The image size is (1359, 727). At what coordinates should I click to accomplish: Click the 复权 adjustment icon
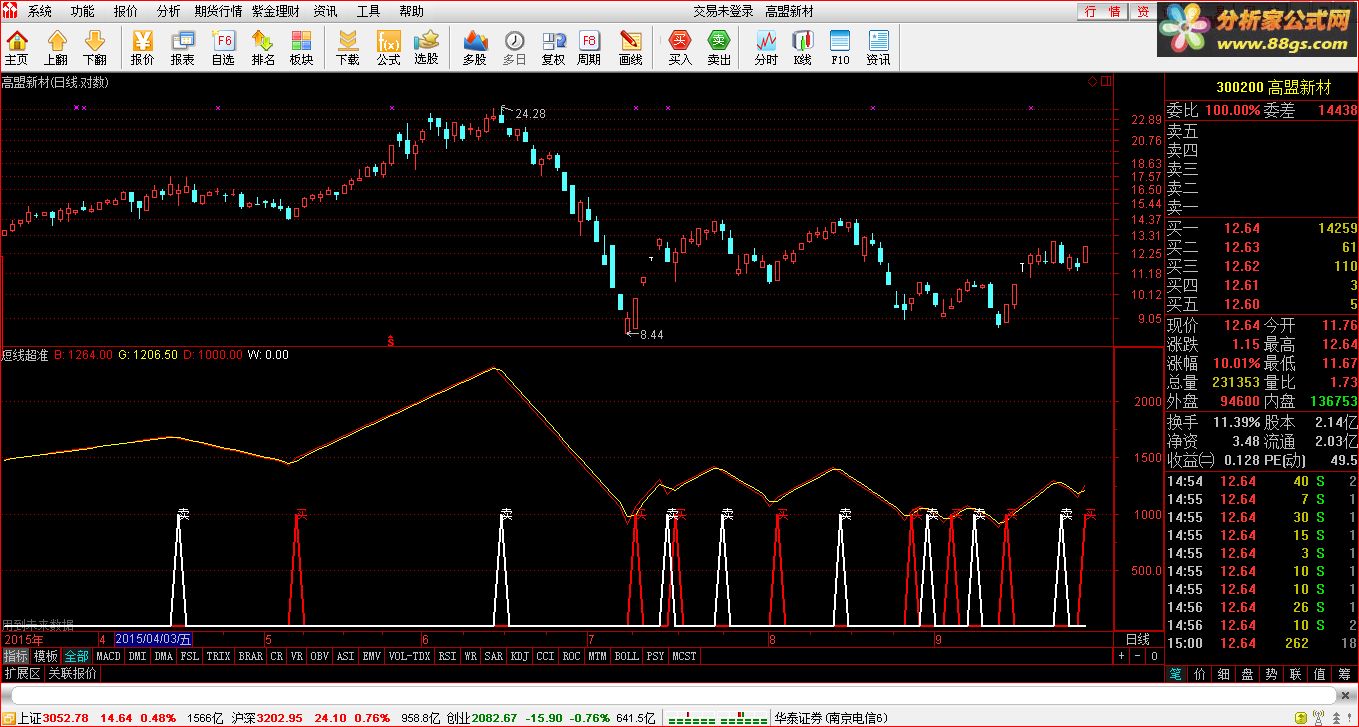click(553, 47)
